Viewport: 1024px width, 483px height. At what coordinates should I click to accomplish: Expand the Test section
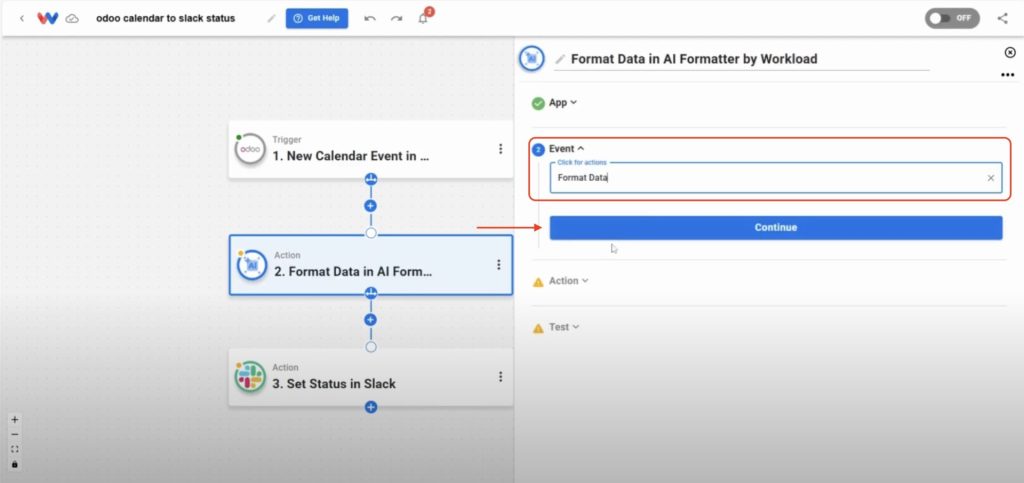click(564, 327)
